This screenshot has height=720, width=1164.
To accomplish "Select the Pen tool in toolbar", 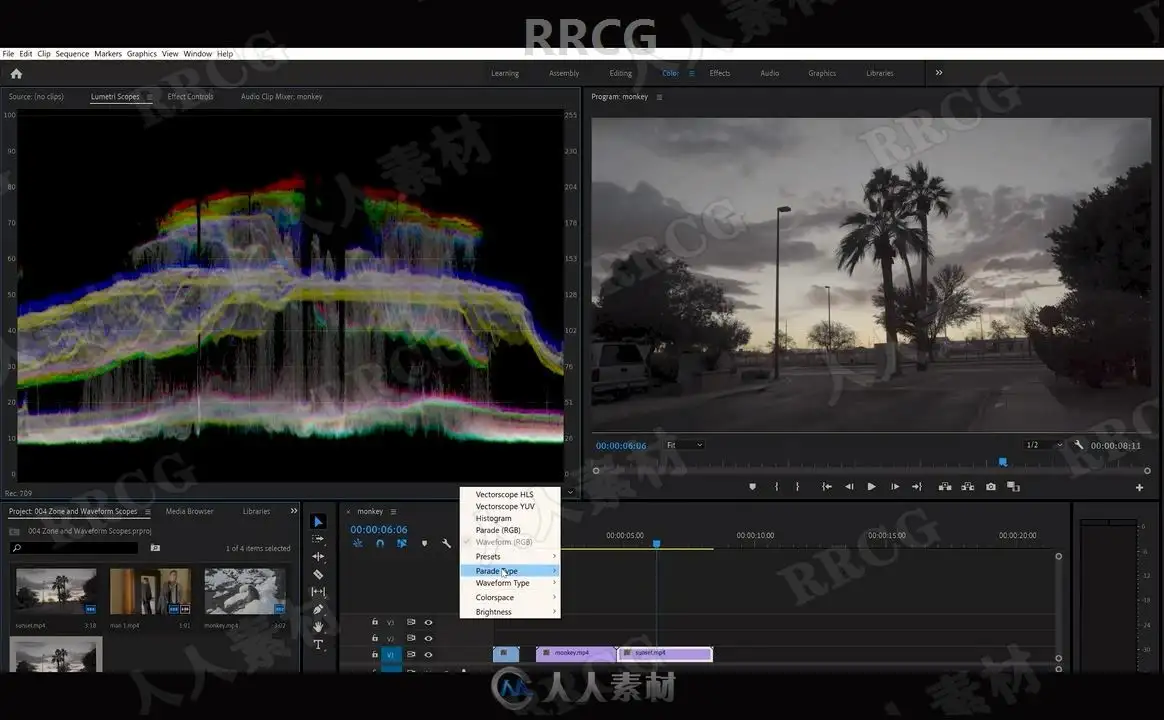I will pyautogui.click(x=318, y=609).
